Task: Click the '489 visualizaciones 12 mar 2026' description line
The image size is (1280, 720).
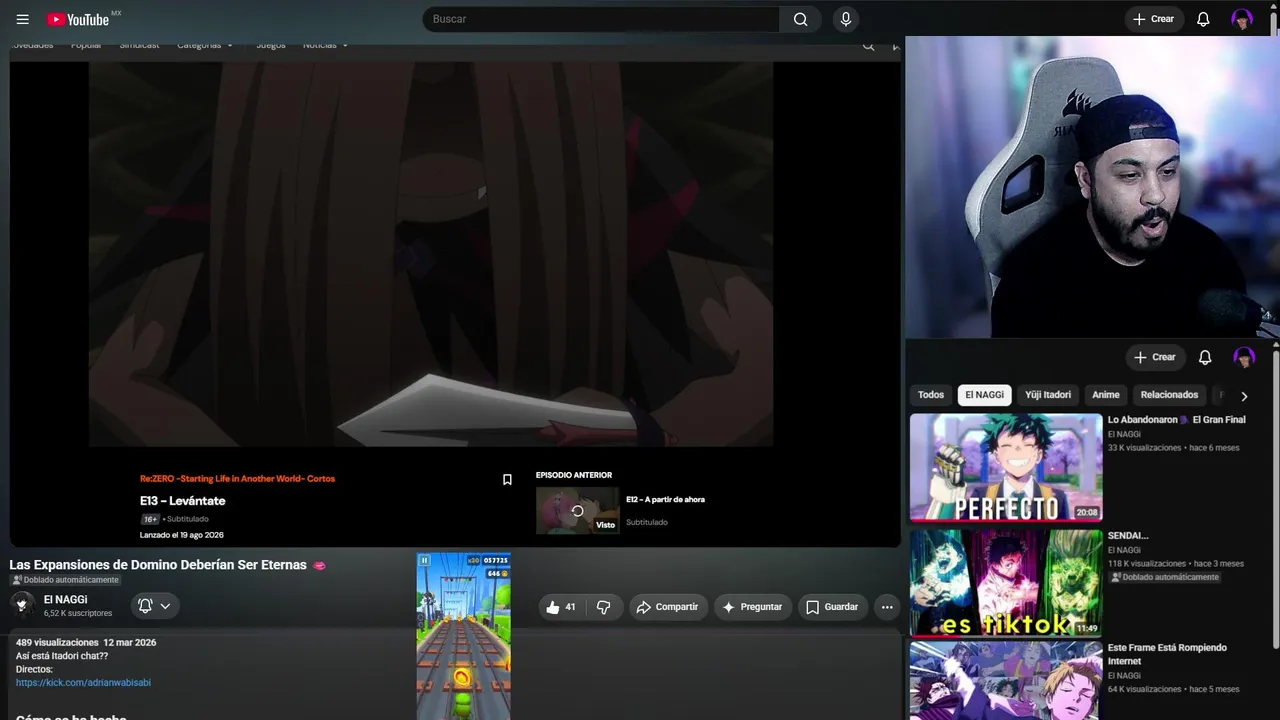Action: click(x=86, y=642)
